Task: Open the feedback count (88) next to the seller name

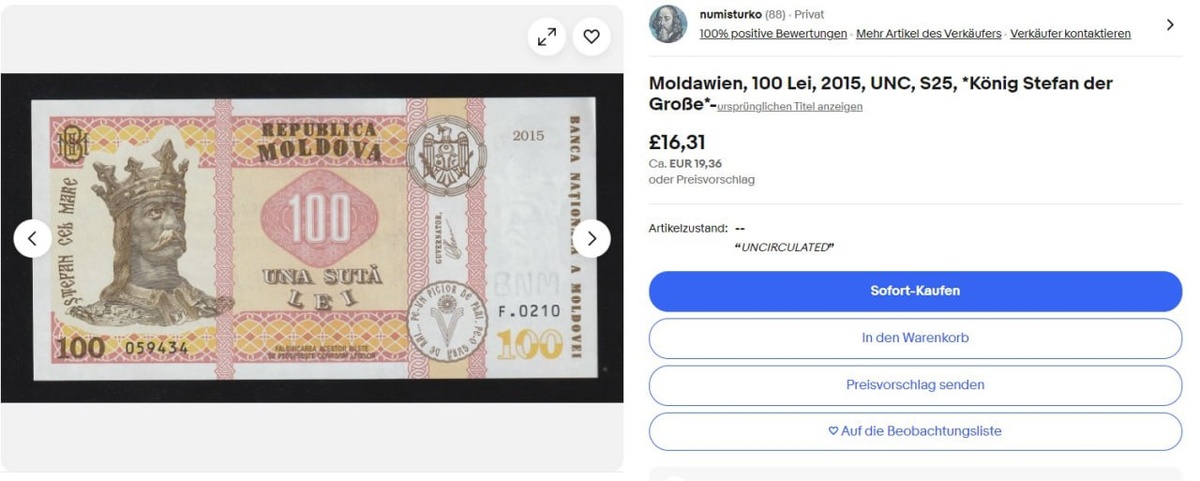Action: pos(775,15)
